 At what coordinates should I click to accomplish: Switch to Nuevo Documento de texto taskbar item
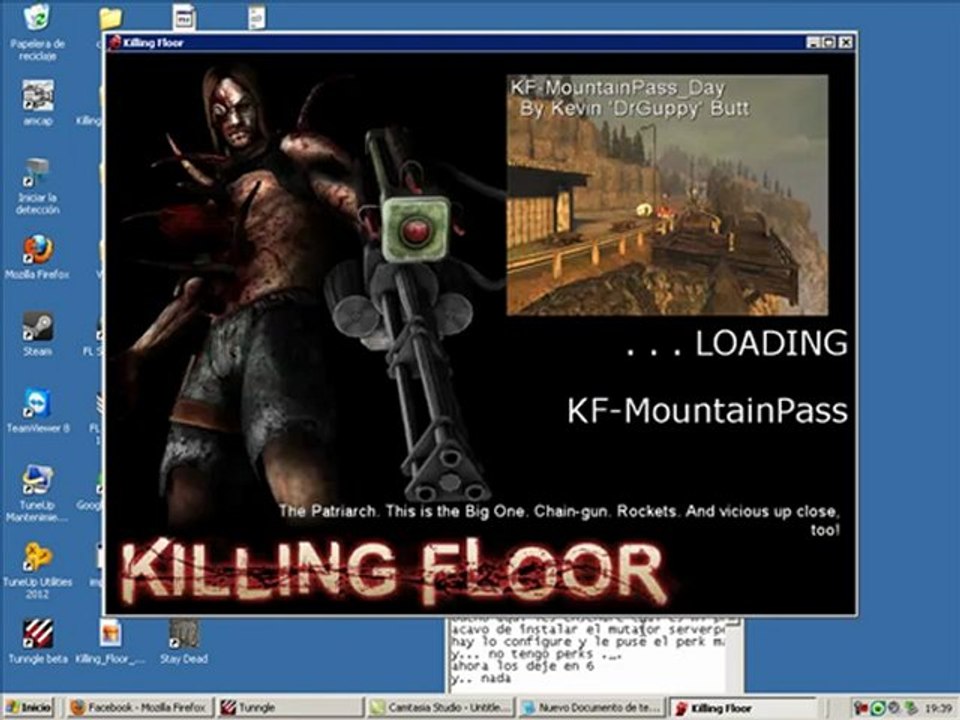(x=591, y=708)
